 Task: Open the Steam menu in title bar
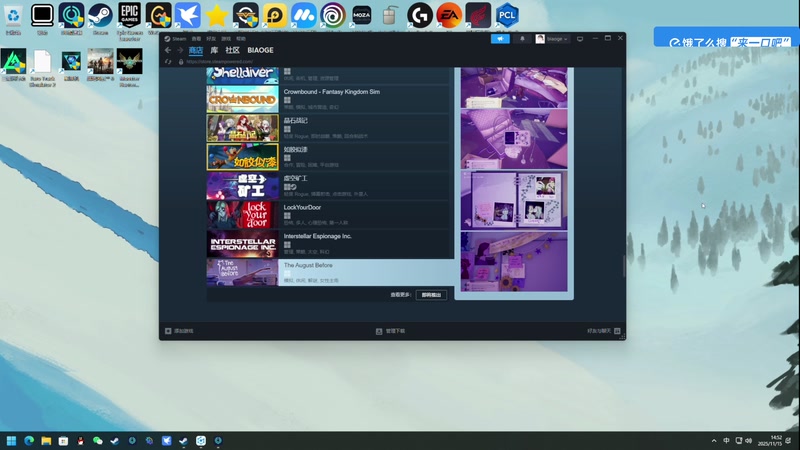(x=176, y=39)
